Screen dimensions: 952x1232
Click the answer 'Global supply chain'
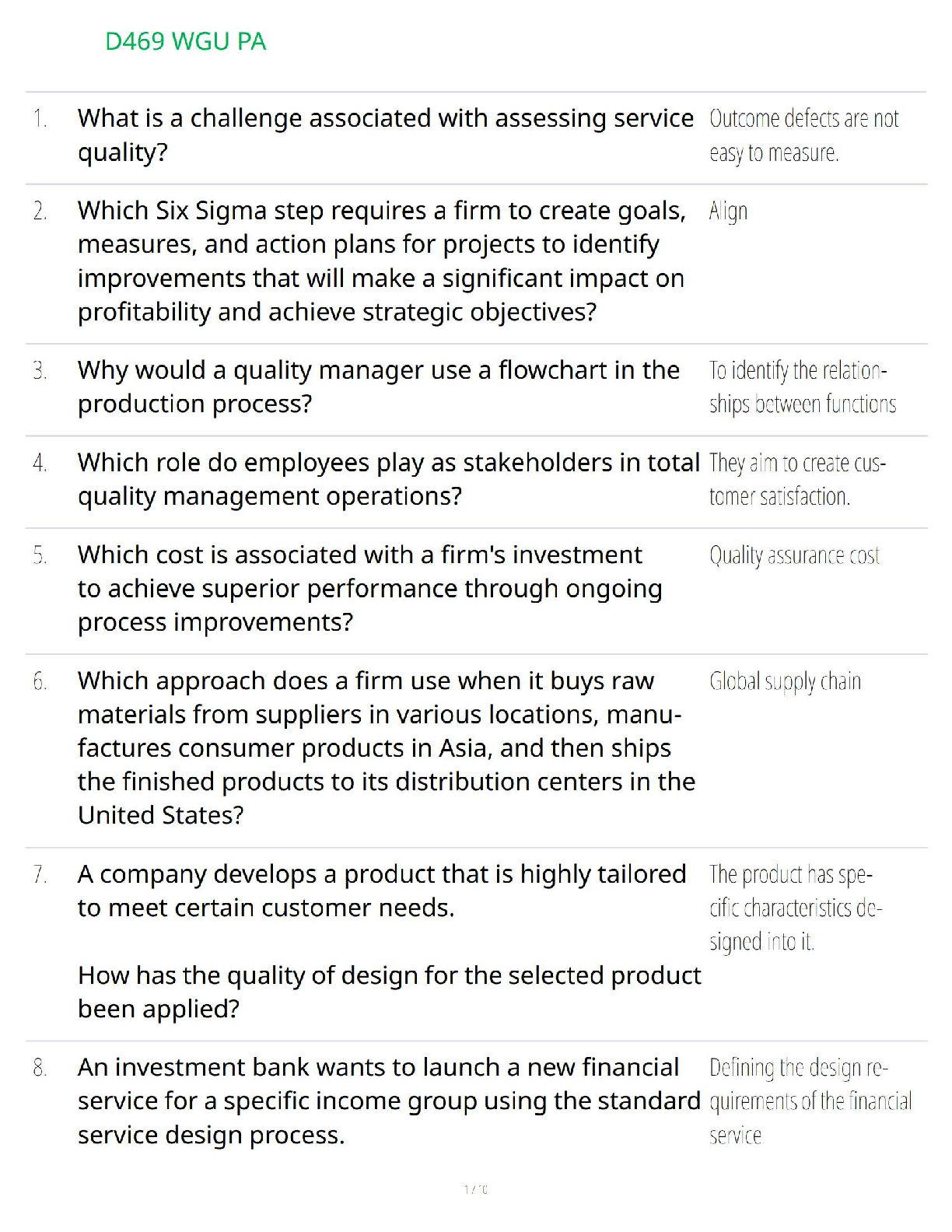point(785,681)
